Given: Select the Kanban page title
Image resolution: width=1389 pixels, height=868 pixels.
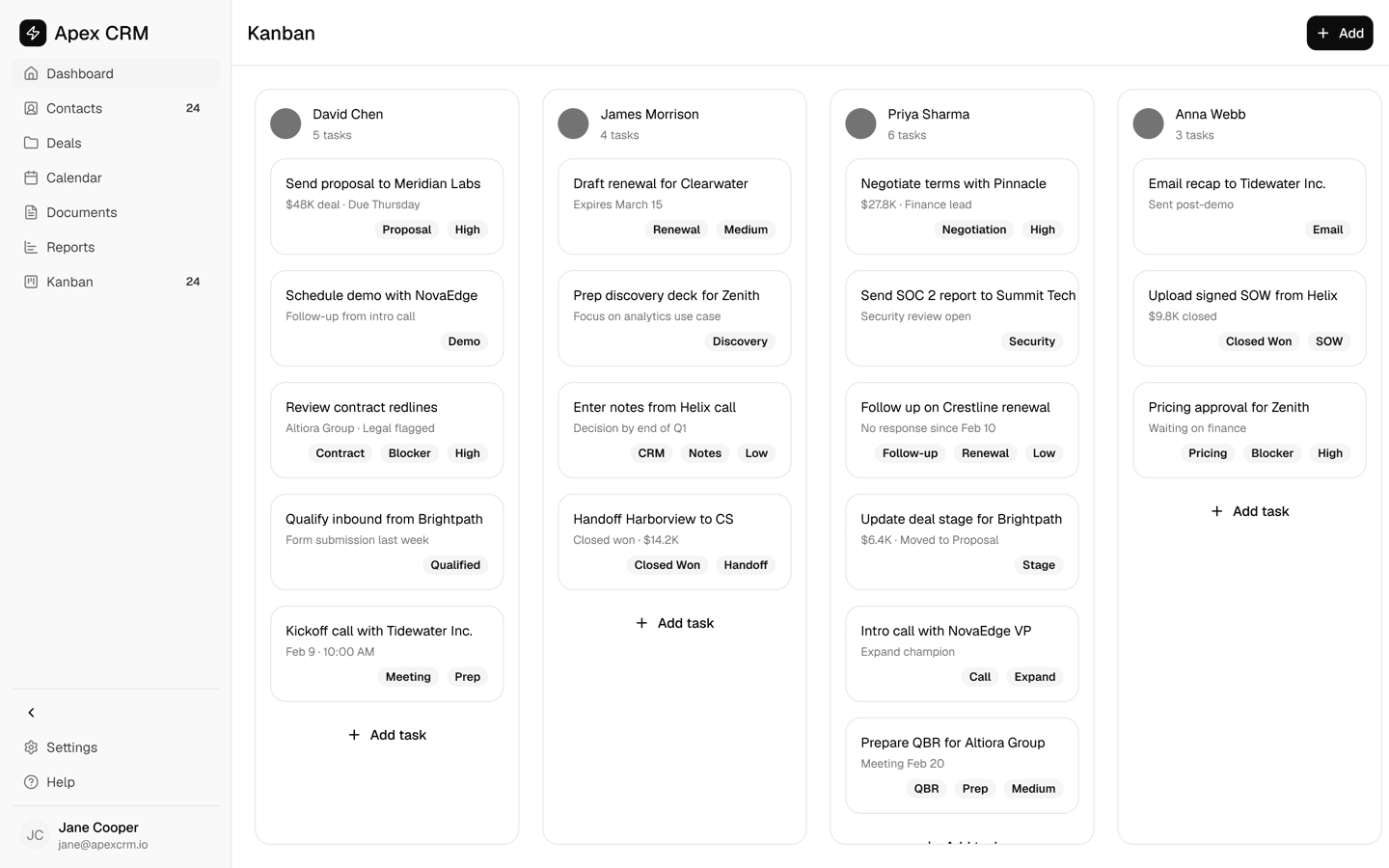Looking at the screenshot, I should pos(281,33).
